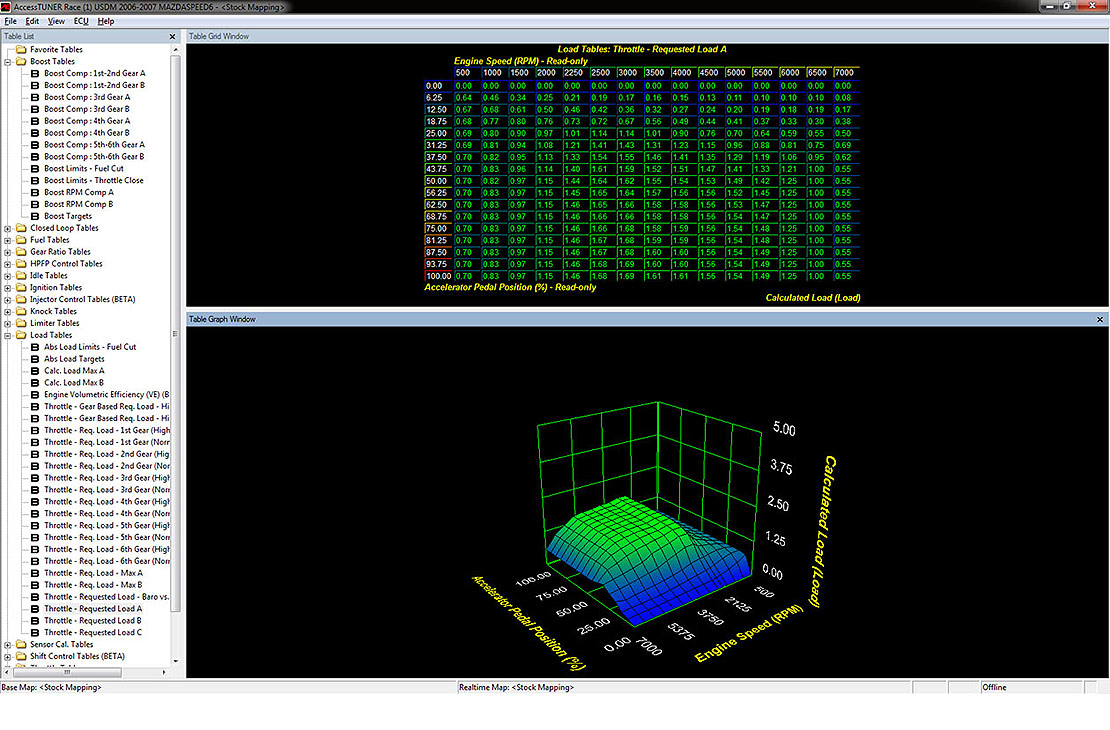This screenshot has height=730, width=1110.
Task: Click table icon for Throttle - Requested Load C
Action: point(35,632)
